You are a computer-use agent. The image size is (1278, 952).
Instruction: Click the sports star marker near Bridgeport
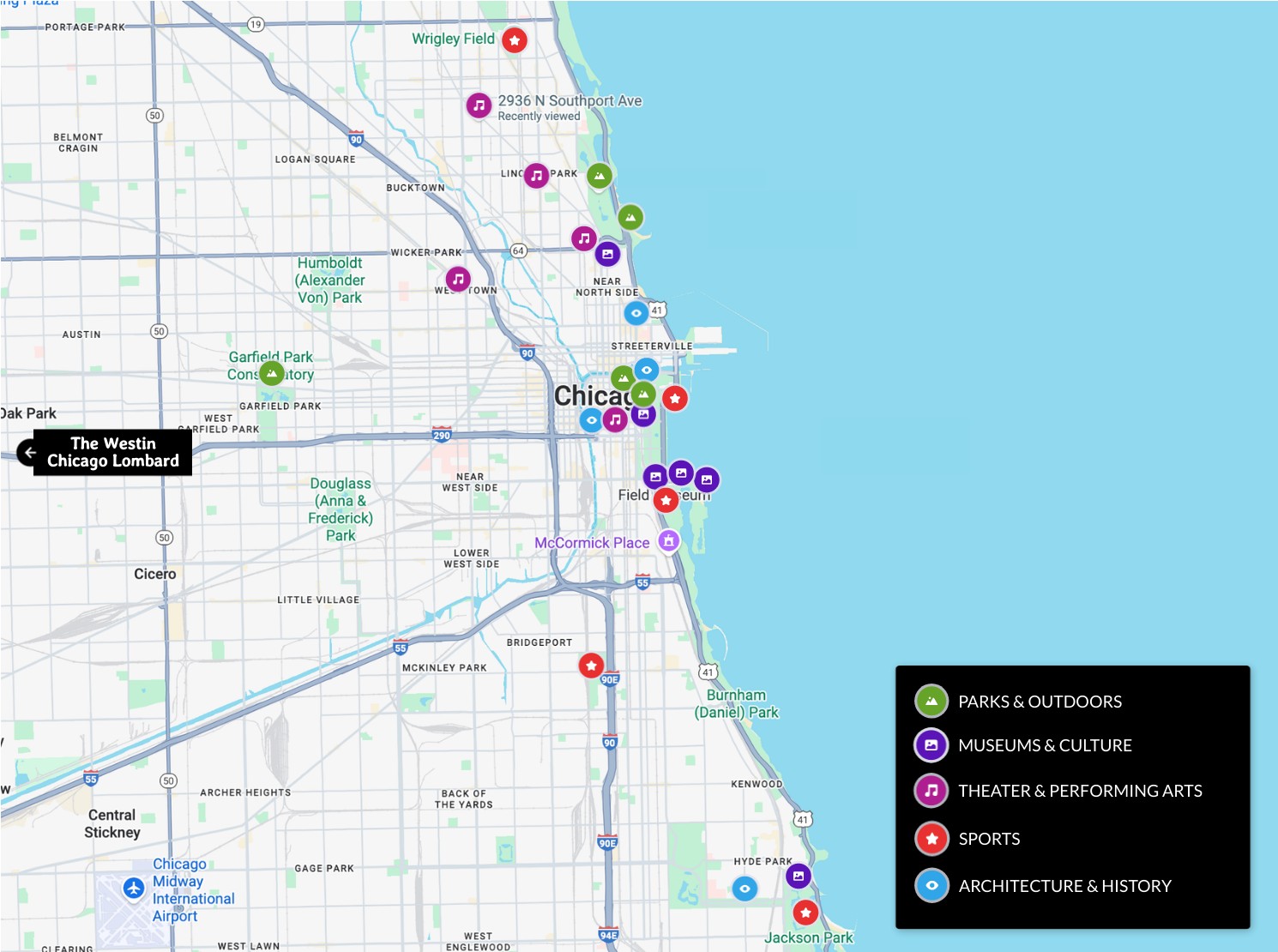[591, 665]
